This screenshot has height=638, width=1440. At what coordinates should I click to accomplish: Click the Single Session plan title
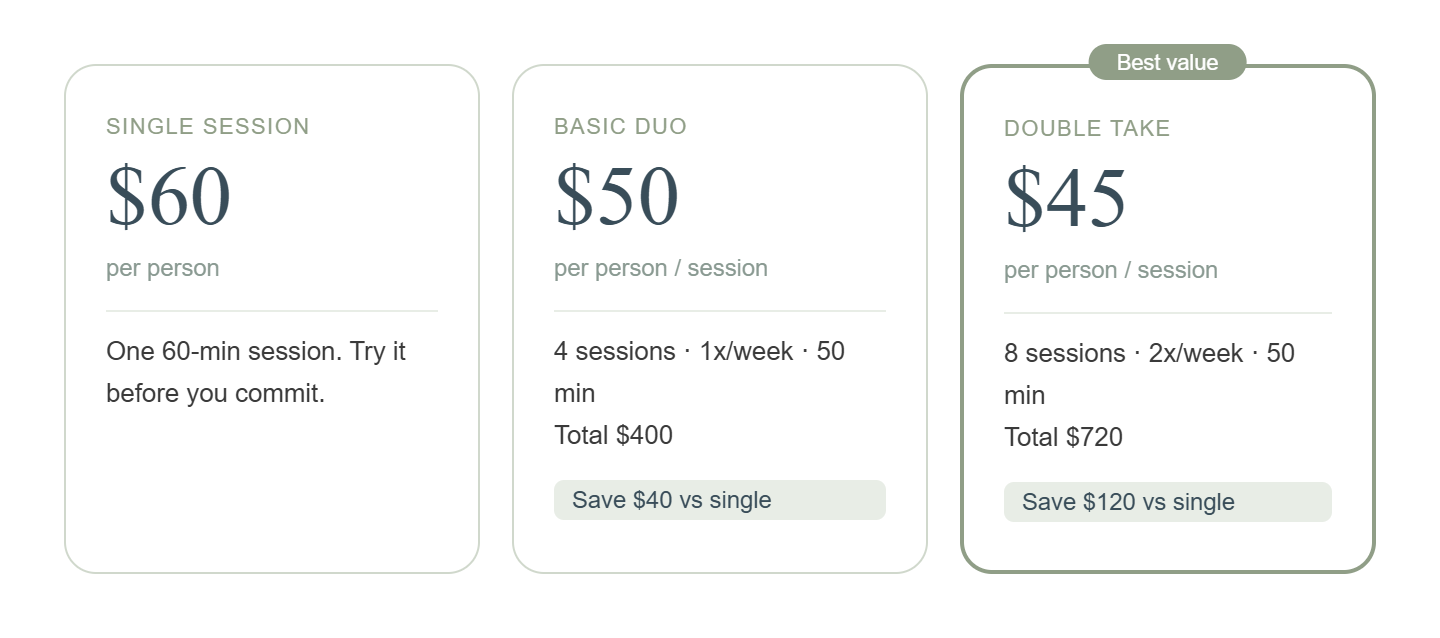coord(208,127)
